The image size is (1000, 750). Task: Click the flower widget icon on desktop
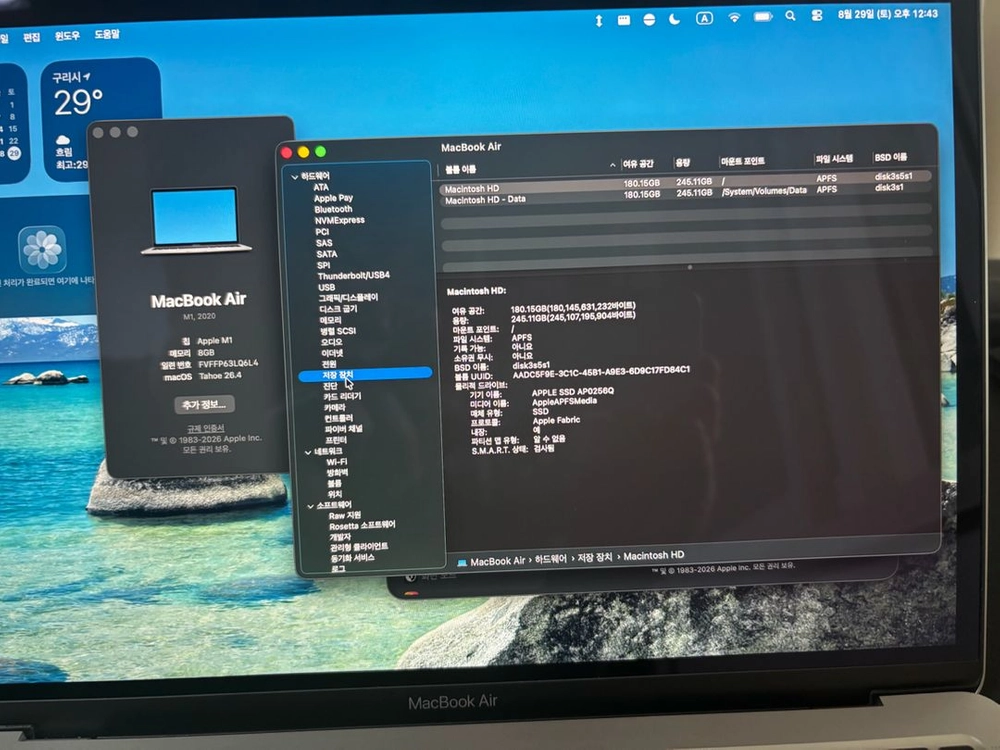click(42, 249)
